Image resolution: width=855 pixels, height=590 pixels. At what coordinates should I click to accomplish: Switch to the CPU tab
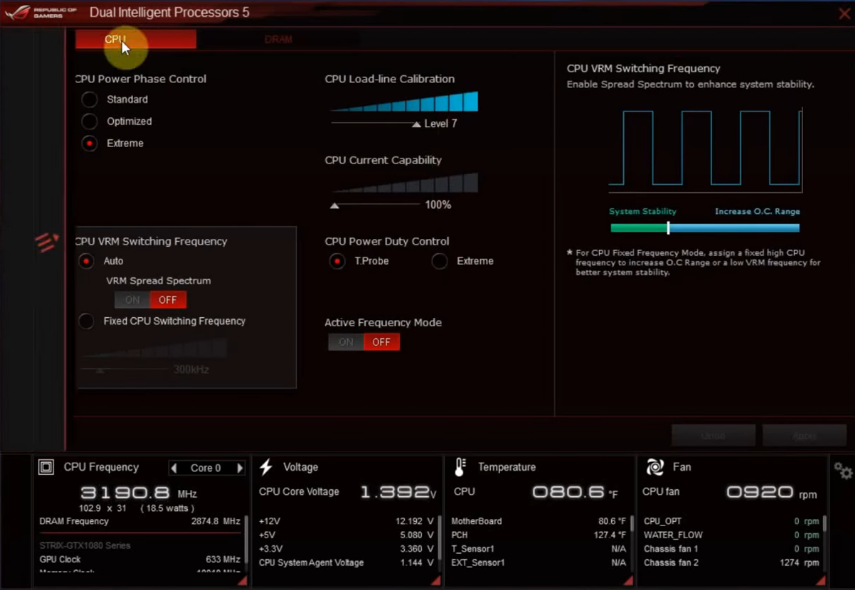tap(136, 39)
